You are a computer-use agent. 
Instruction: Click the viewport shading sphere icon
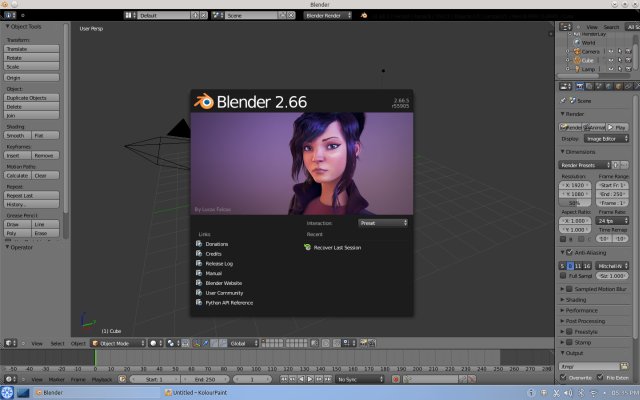[156, 343]
